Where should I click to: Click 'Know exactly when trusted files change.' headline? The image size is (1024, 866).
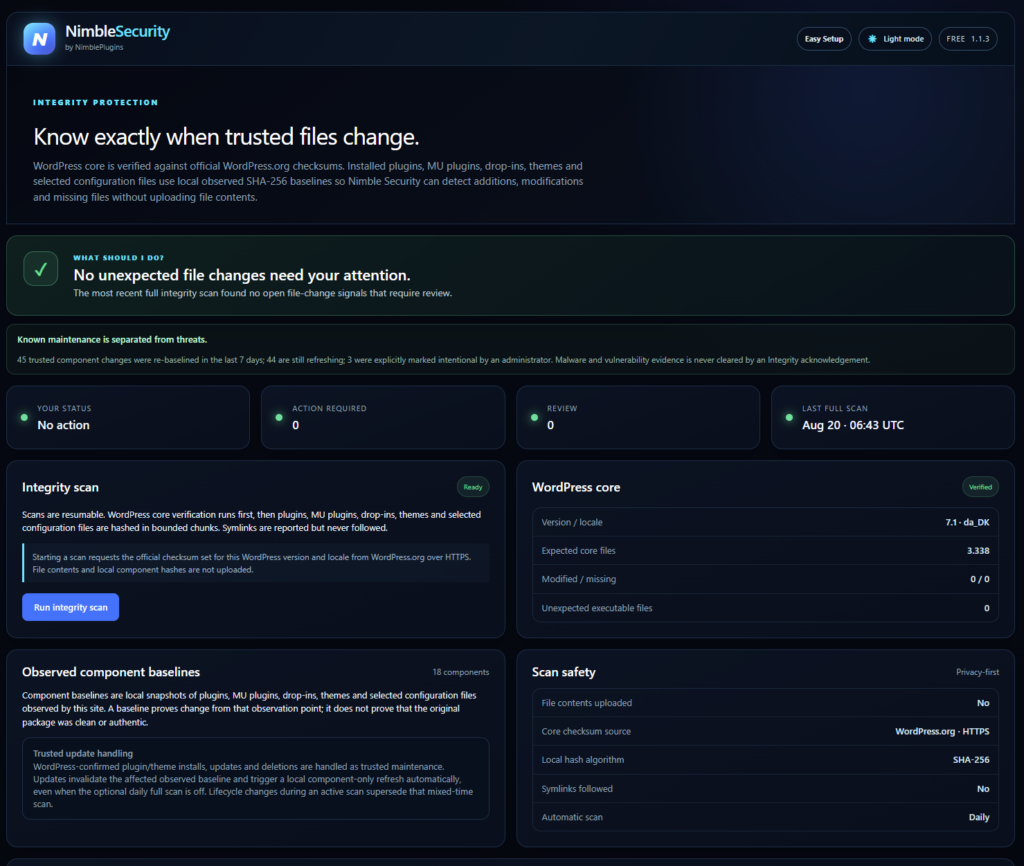pyautogui.click(x=226, y=137)
